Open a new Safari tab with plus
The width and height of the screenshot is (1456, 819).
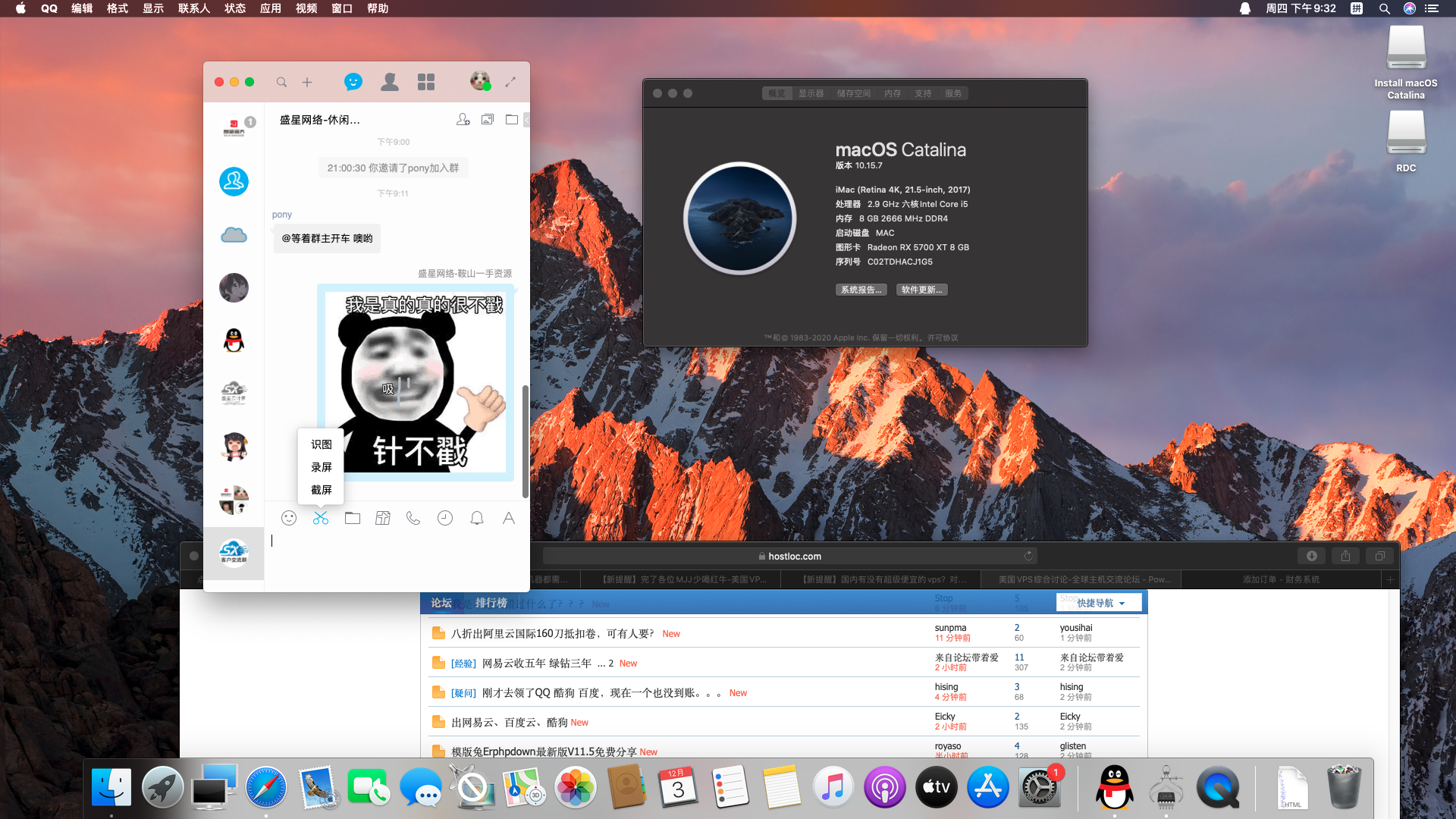pos(1390,579)
